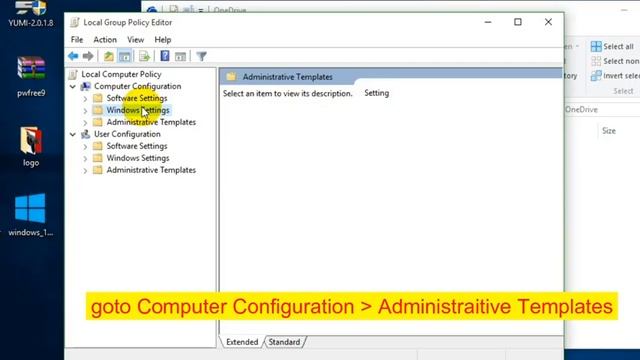Expand Windows Settings under User Configuration
This screenshot has height=360, width=640.
pos(85,158)
